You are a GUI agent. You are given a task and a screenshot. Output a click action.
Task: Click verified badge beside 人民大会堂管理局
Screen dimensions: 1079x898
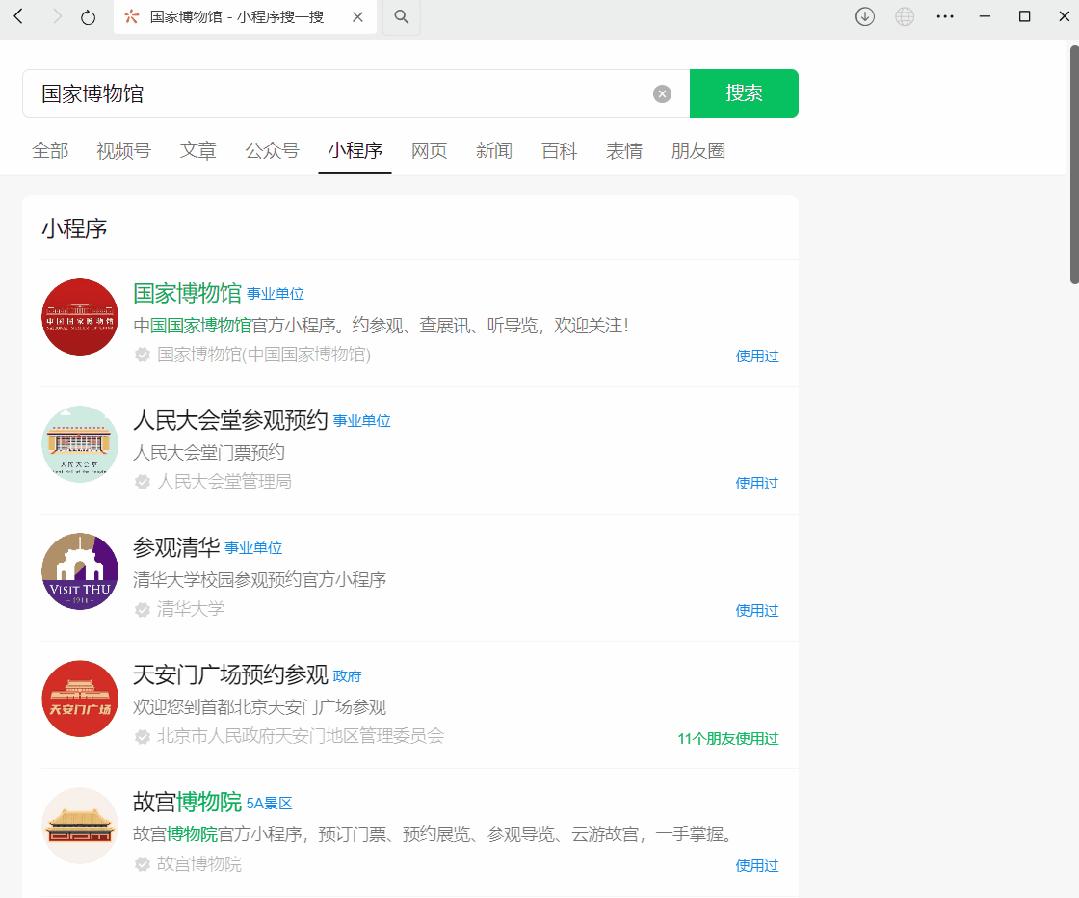[142, 482]
